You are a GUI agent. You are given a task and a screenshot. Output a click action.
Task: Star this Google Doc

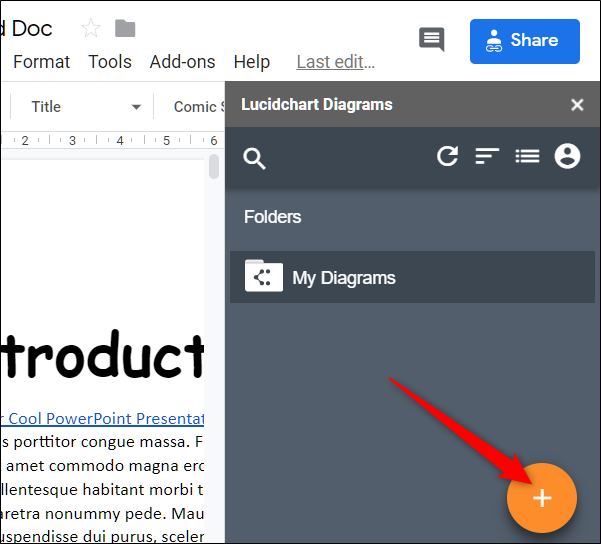tap(91, 28)
